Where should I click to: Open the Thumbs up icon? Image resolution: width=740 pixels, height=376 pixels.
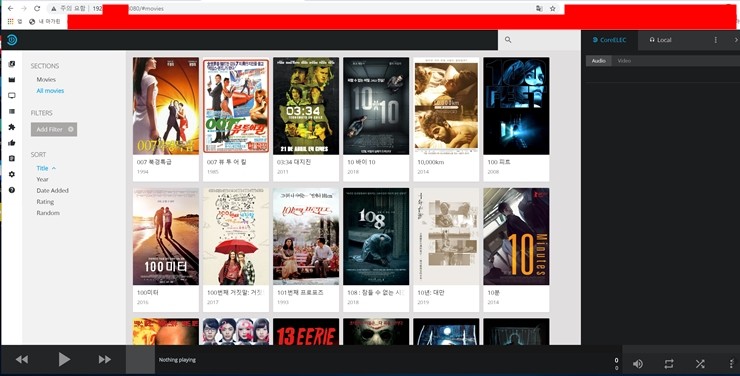click(x=12, y=142)
